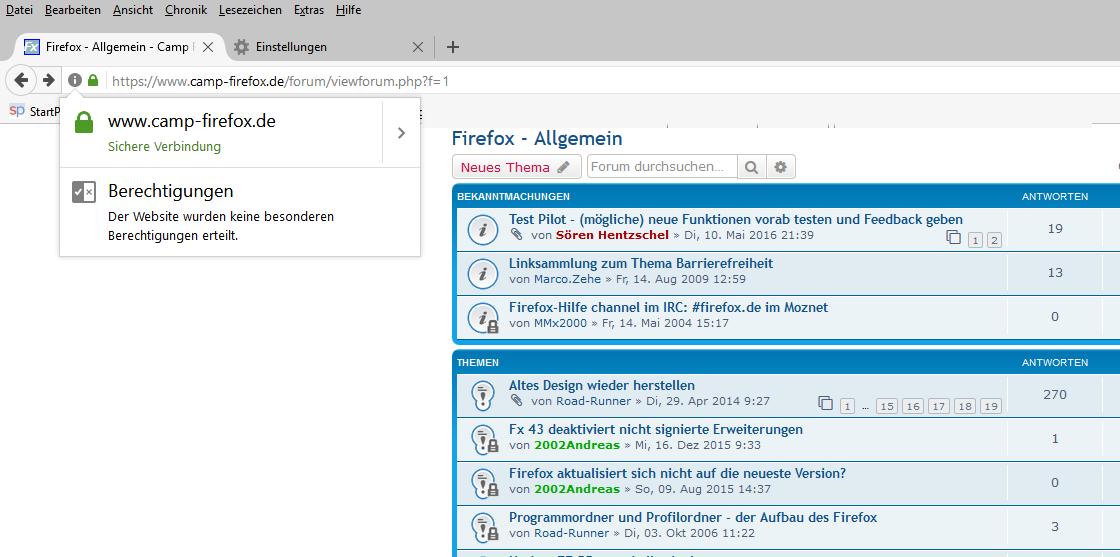The height and width of the screenshot is (557, 1120).
Task: Open Linksammlung zum Thema Barrierefreiheit topic
Action: tap(641, 264)
